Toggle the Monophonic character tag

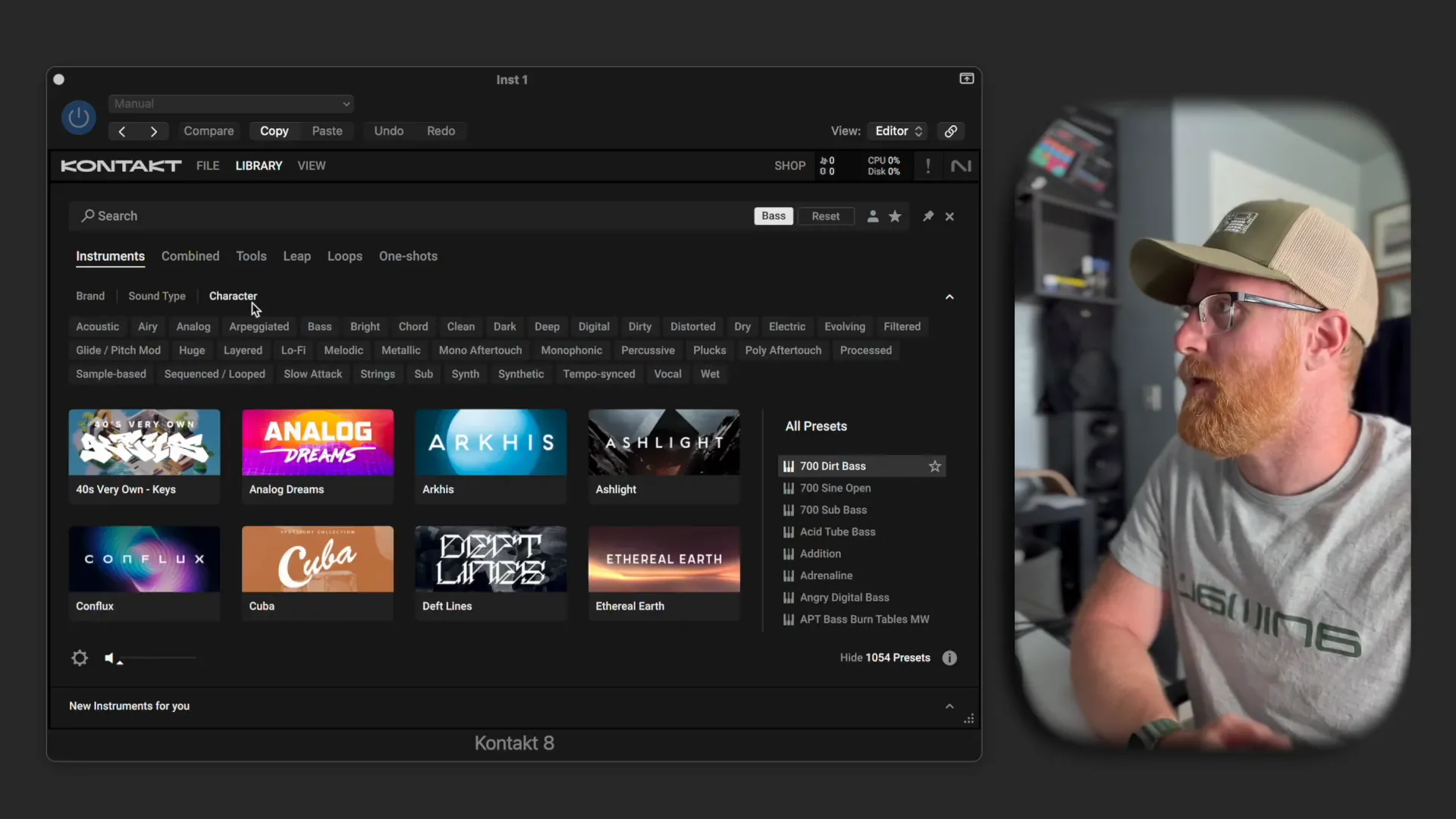[571, 350]
